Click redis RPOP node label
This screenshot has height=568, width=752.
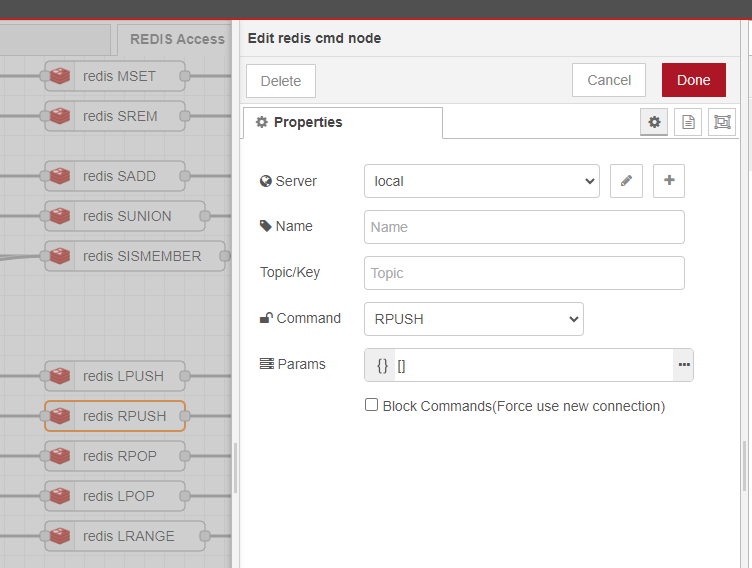120,456
